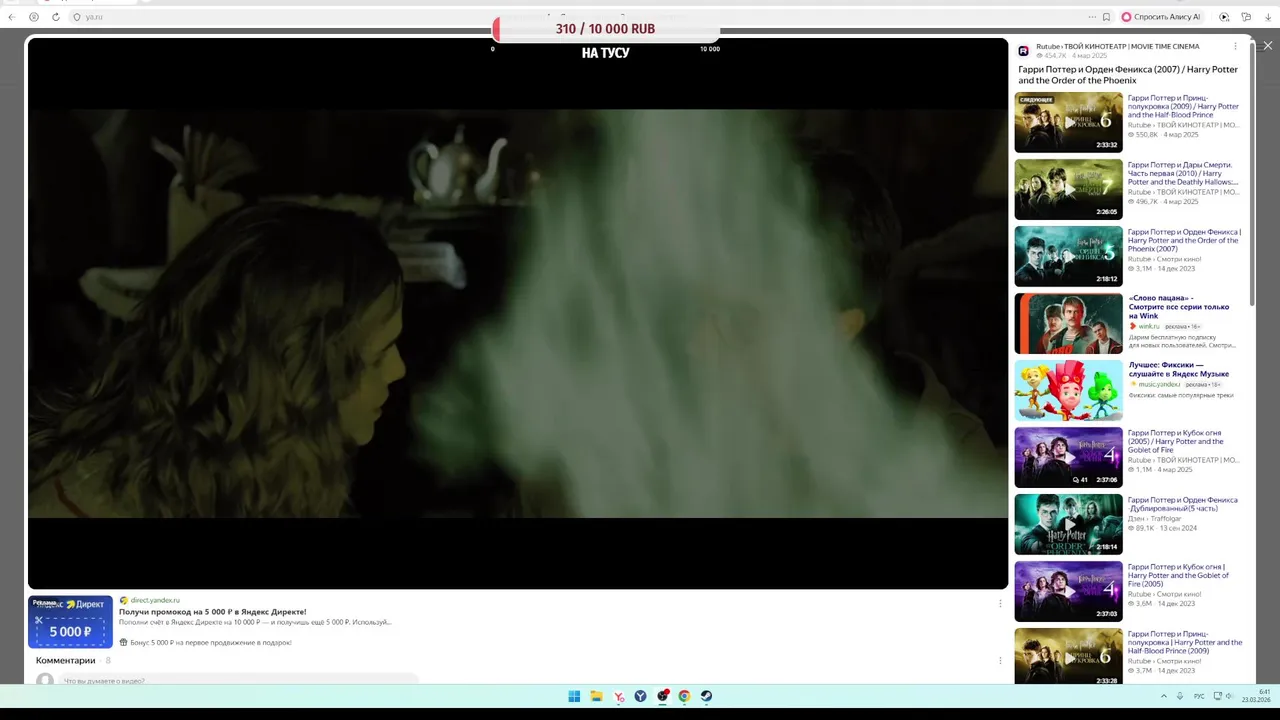Close the video viewer with the X
Viewport: 1280px width, 720px height.
(x=1267, y=46)
